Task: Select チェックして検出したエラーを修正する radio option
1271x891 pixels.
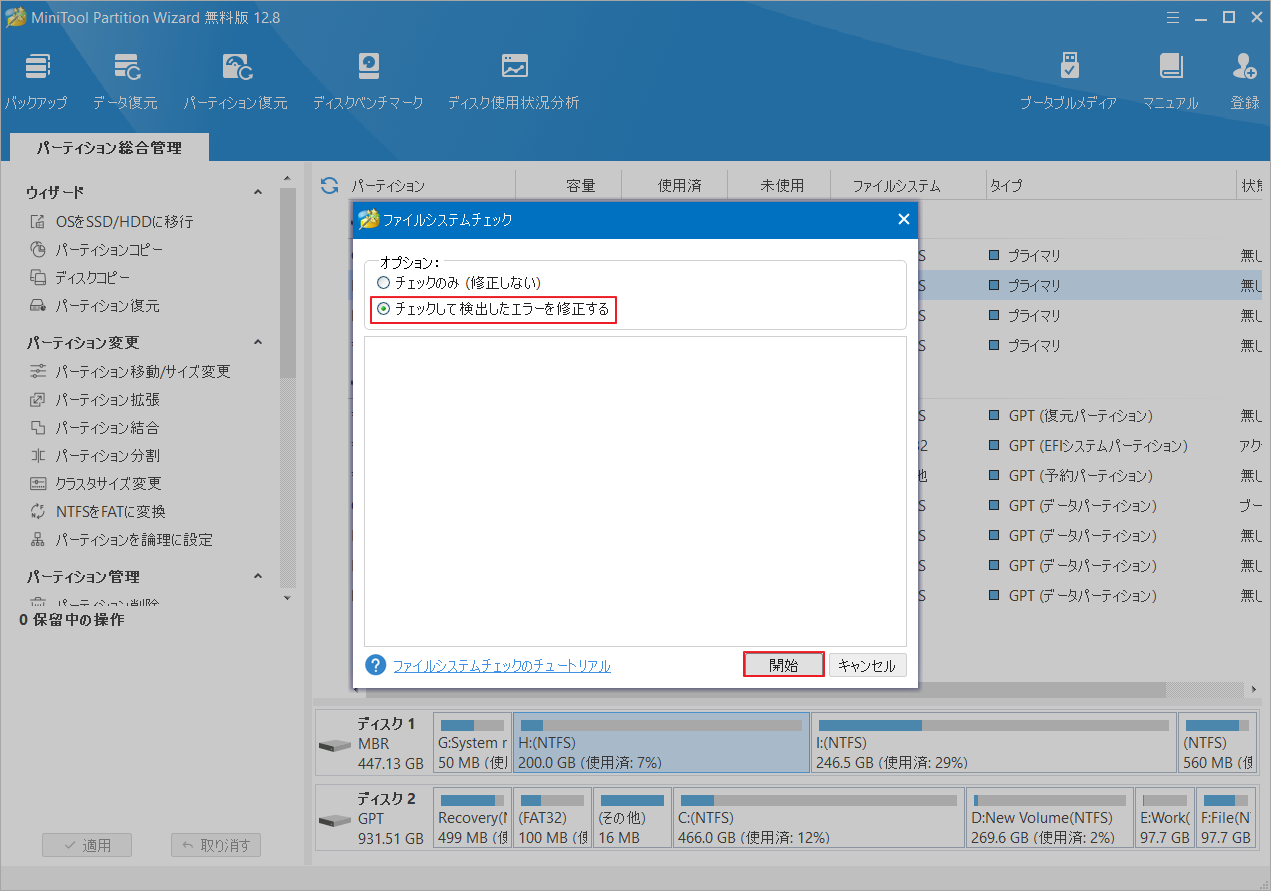Action: click(493, 309)
